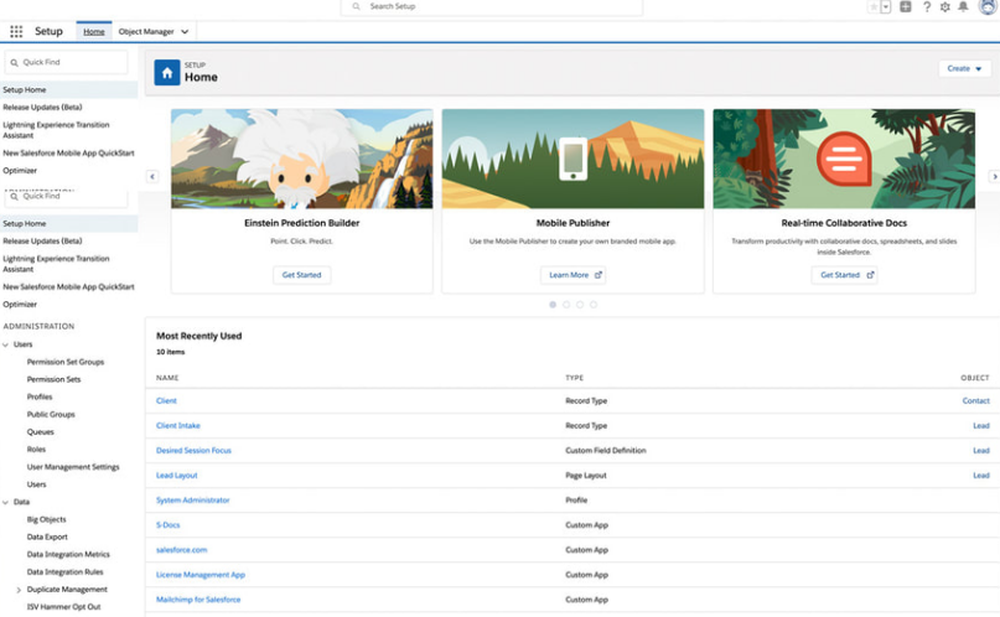The height and width of the screenshot is (617, 1000).
Task: Open Queues in the sidebar
Action: [x=40, y=432]
